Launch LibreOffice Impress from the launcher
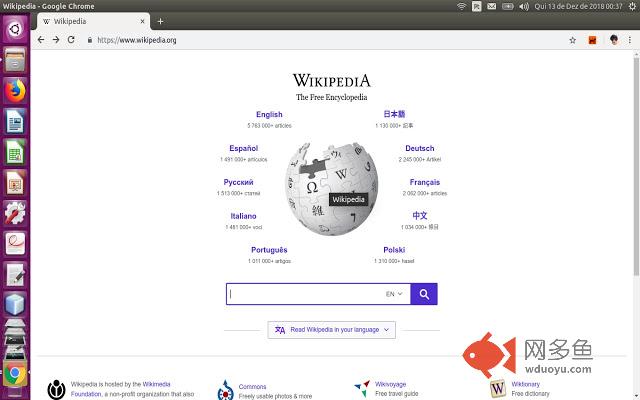Screen dimensions: 640x400 coord(15,182)
